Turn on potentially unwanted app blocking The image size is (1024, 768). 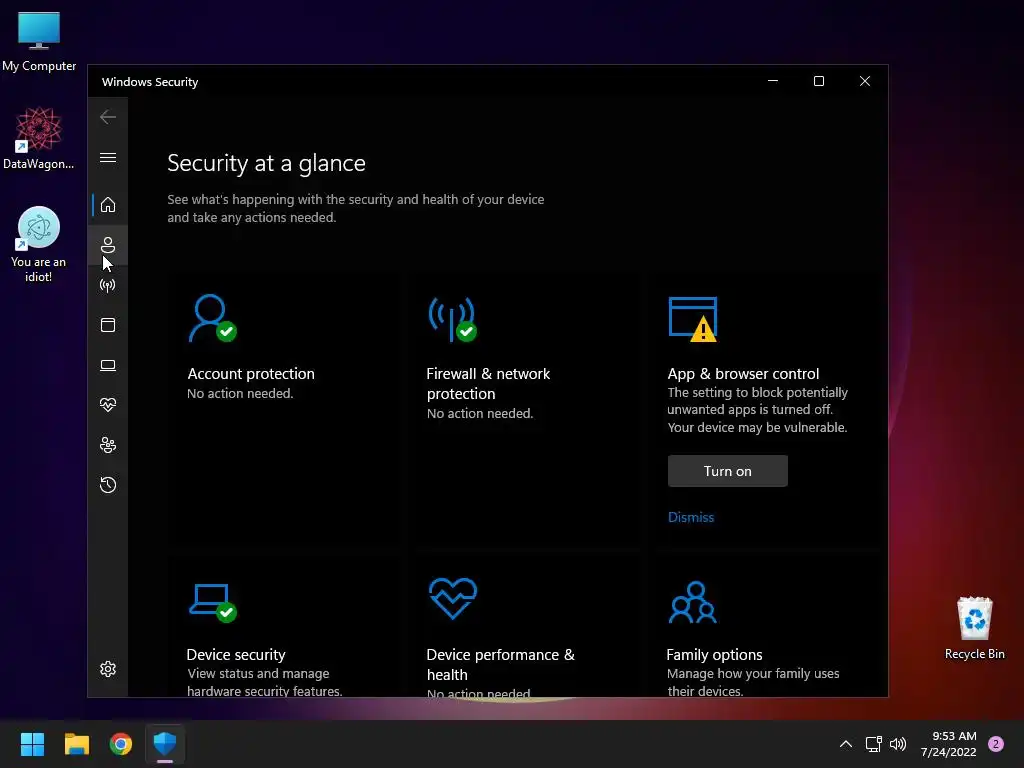point(728,471)
